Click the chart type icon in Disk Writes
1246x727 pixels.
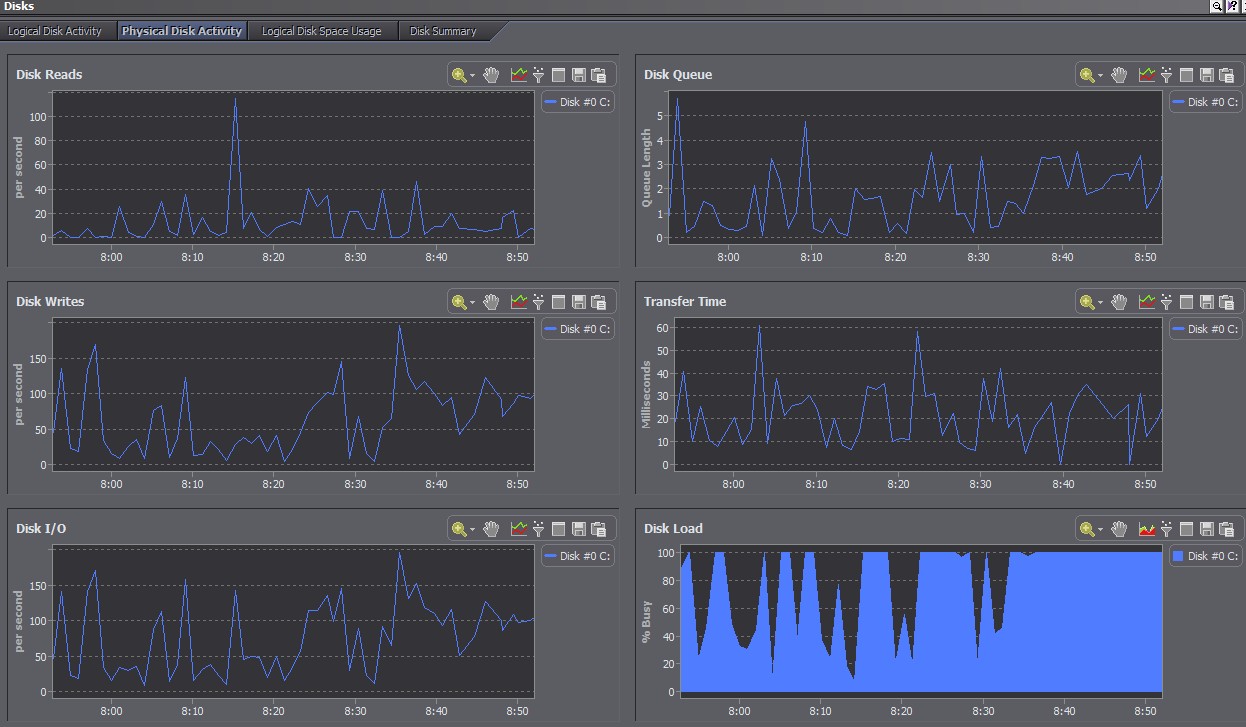click(518, 302)
